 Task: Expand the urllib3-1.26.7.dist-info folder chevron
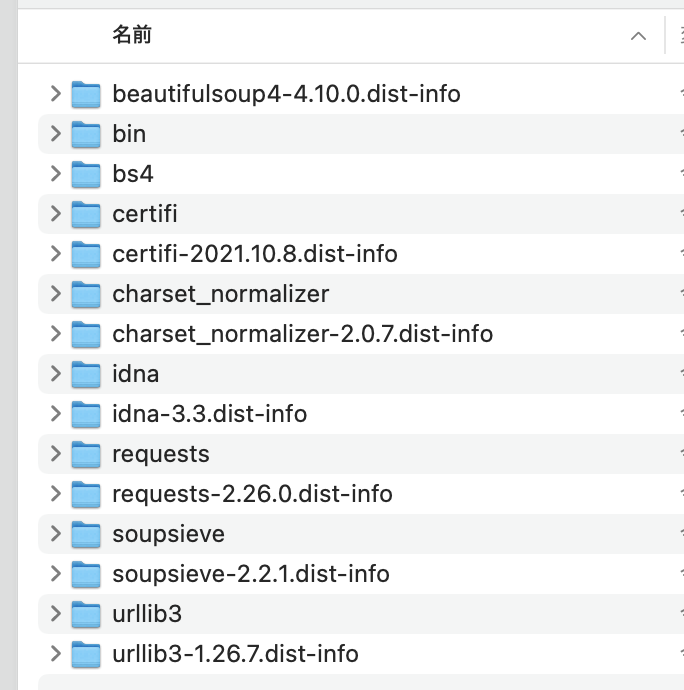(x=55, y=653)
